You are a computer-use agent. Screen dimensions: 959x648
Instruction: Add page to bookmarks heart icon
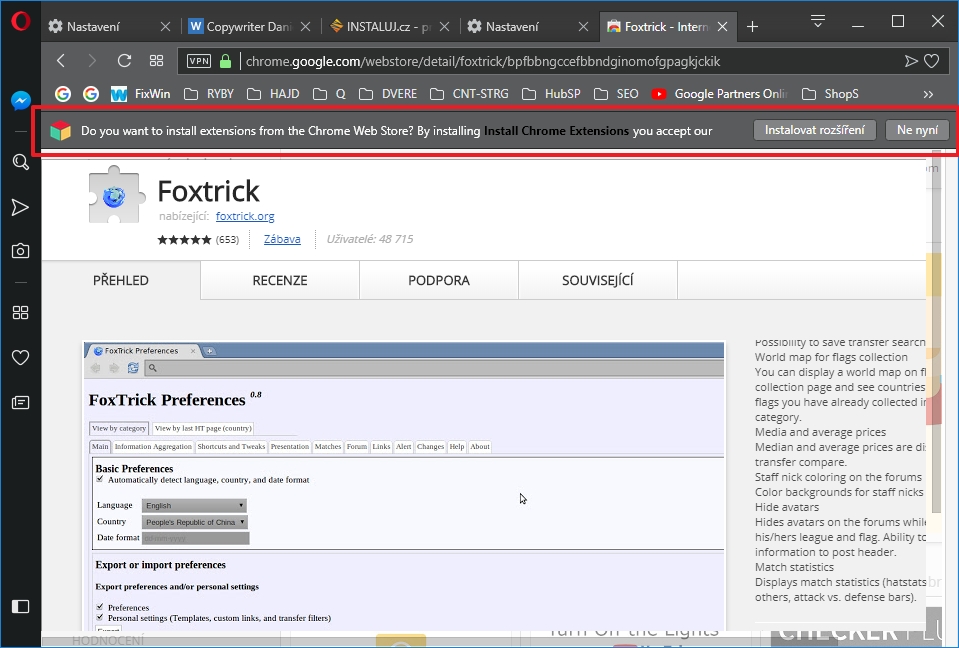931,61
